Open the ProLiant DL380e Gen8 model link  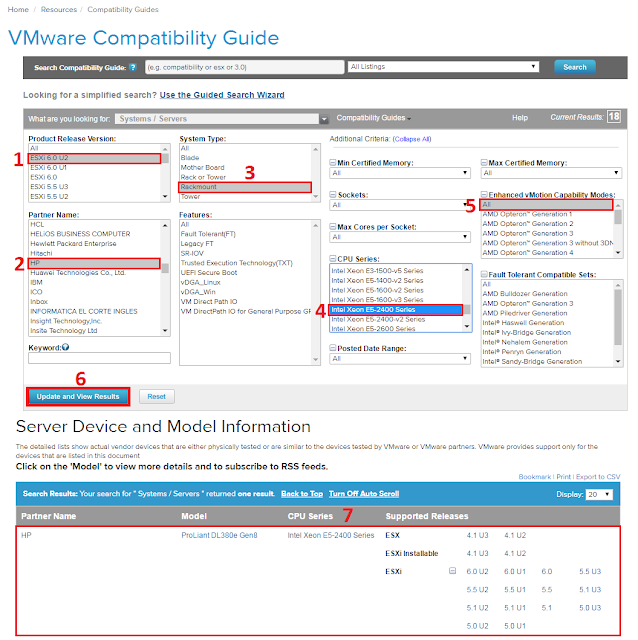pos(219,535)
